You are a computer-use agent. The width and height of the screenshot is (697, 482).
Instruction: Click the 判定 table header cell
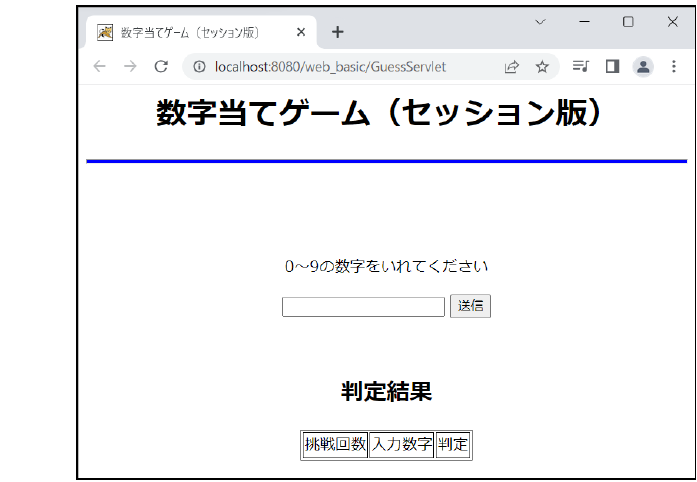pyautogui.click(x=453, y=445)
